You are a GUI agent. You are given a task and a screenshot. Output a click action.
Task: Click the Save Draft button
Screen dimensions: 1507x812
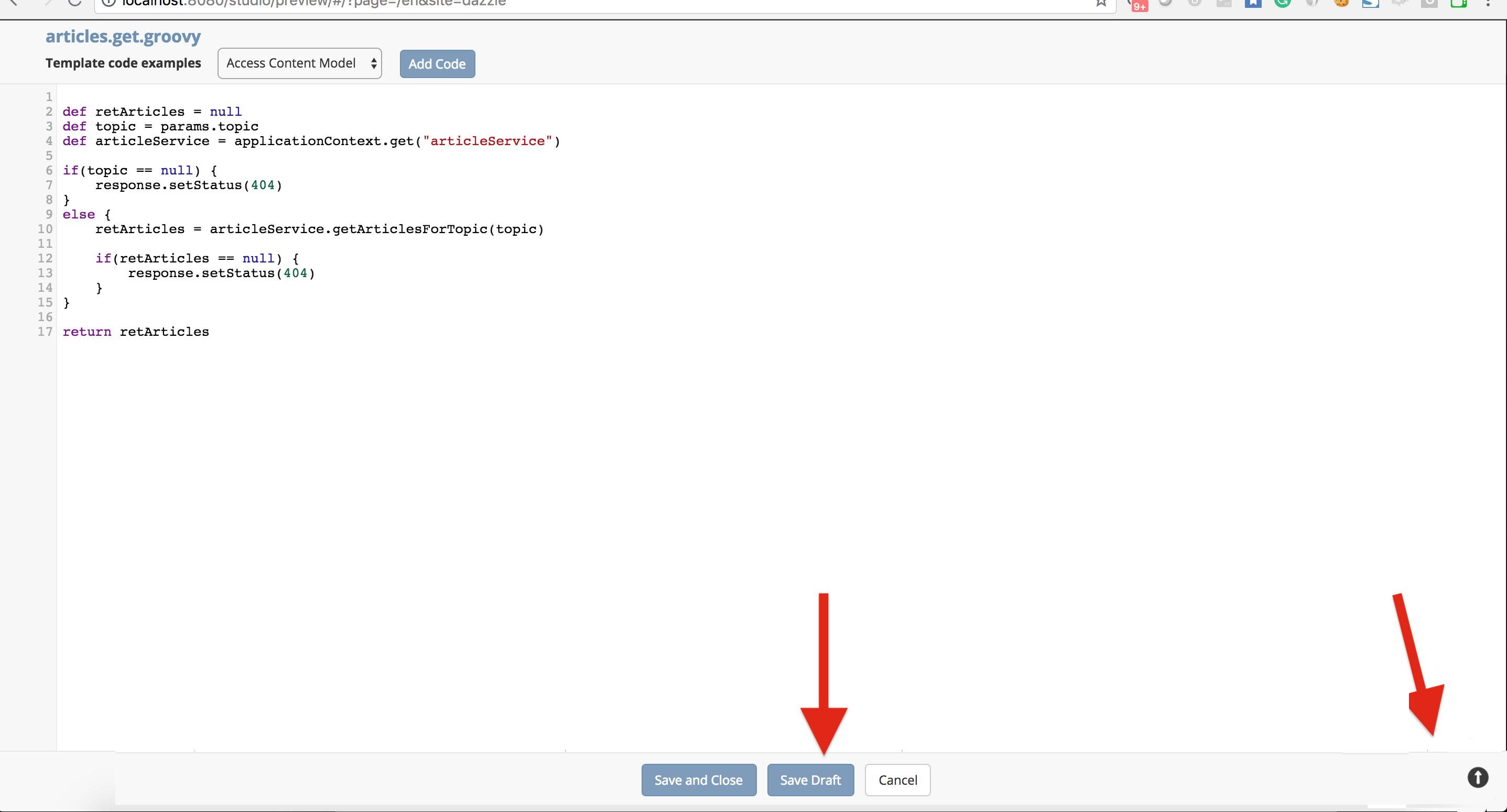pyautogui.click(x=810, y=780)
